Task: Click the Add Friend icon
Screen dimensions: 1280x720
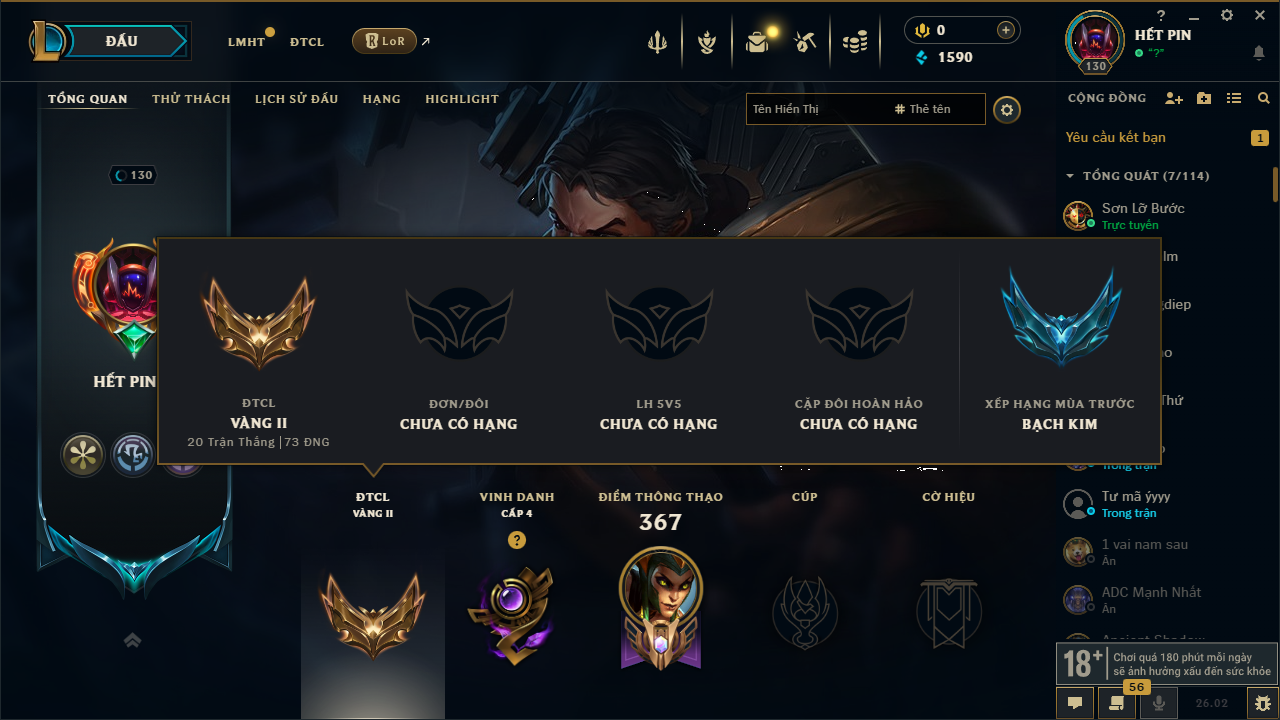Action: 1174,98
